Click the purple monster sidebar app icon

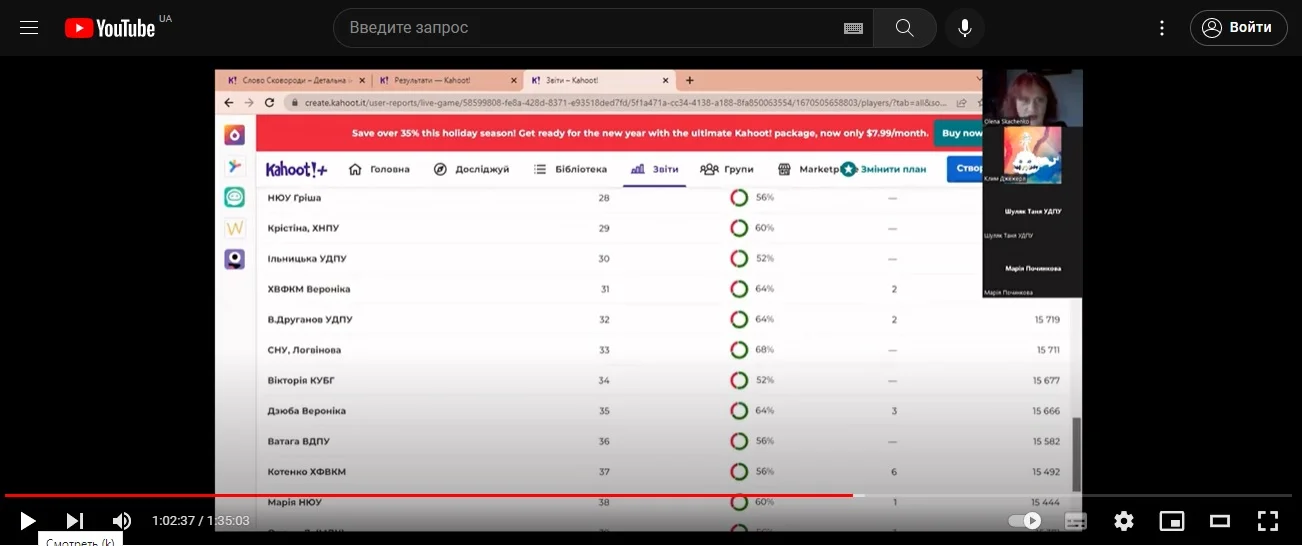tap(234, 259)
